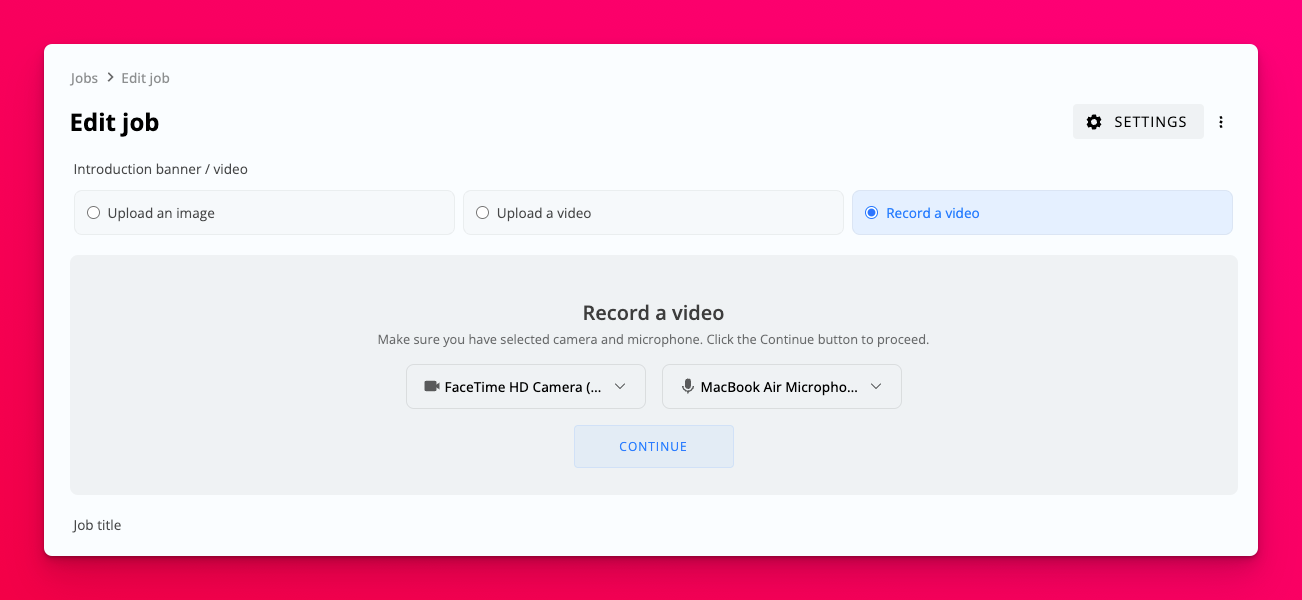Open the FaceTime HD Camera dropdown
Screen dimensions: 1302x600
[524, 387]
